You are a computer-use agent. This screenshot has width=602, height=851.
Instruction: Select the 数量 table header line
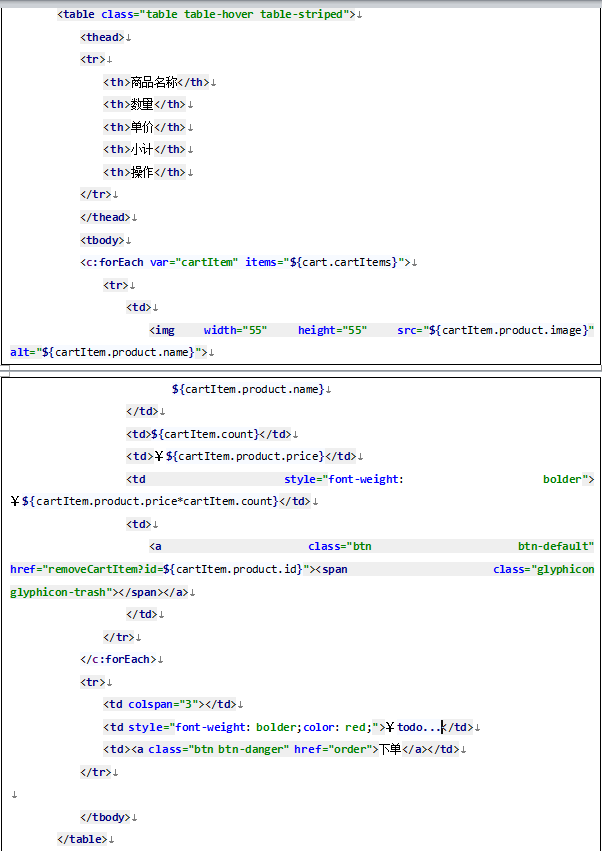tap(144, 104)
